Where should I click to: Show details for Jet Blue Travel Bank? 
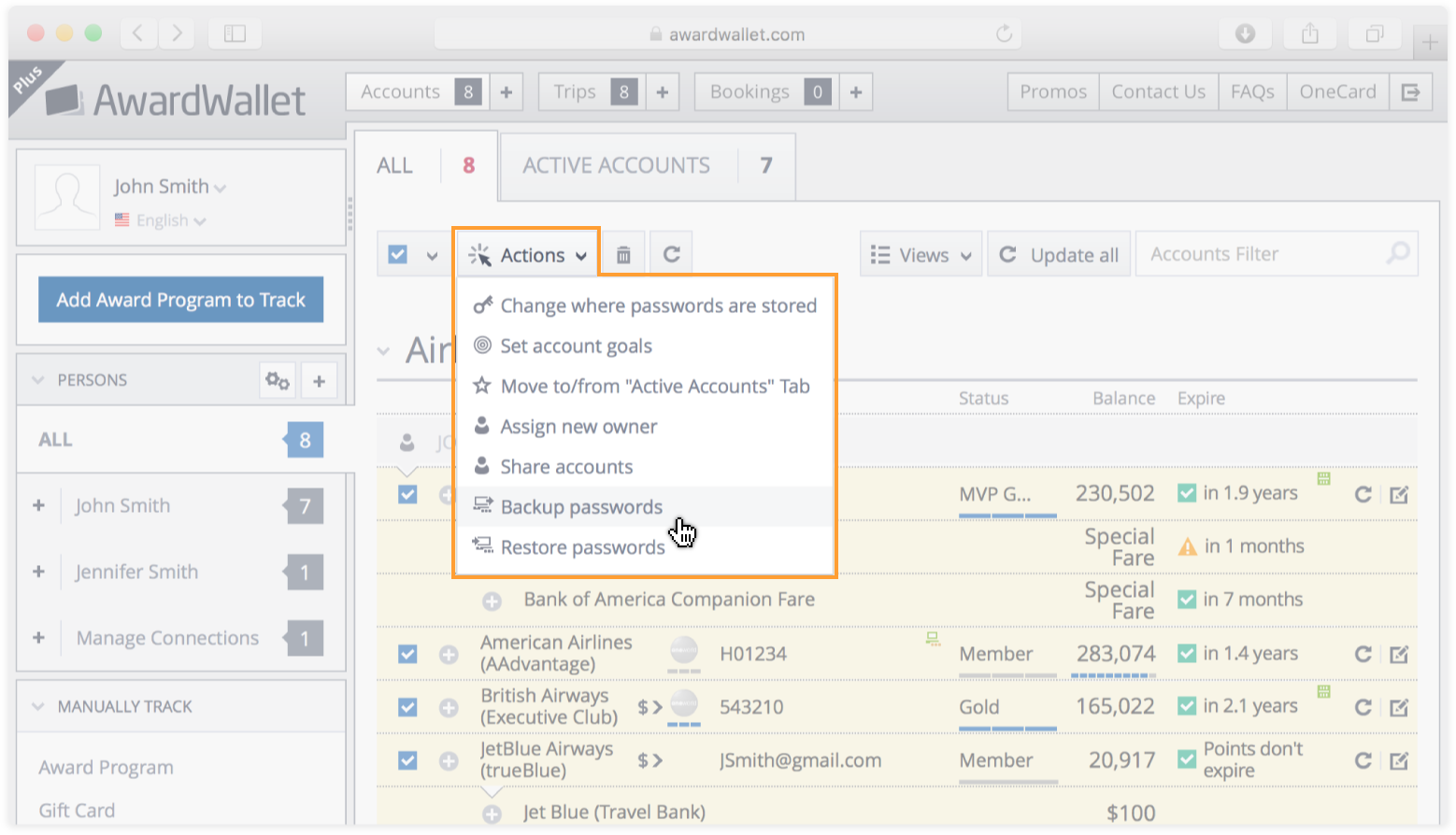(492, 814)
